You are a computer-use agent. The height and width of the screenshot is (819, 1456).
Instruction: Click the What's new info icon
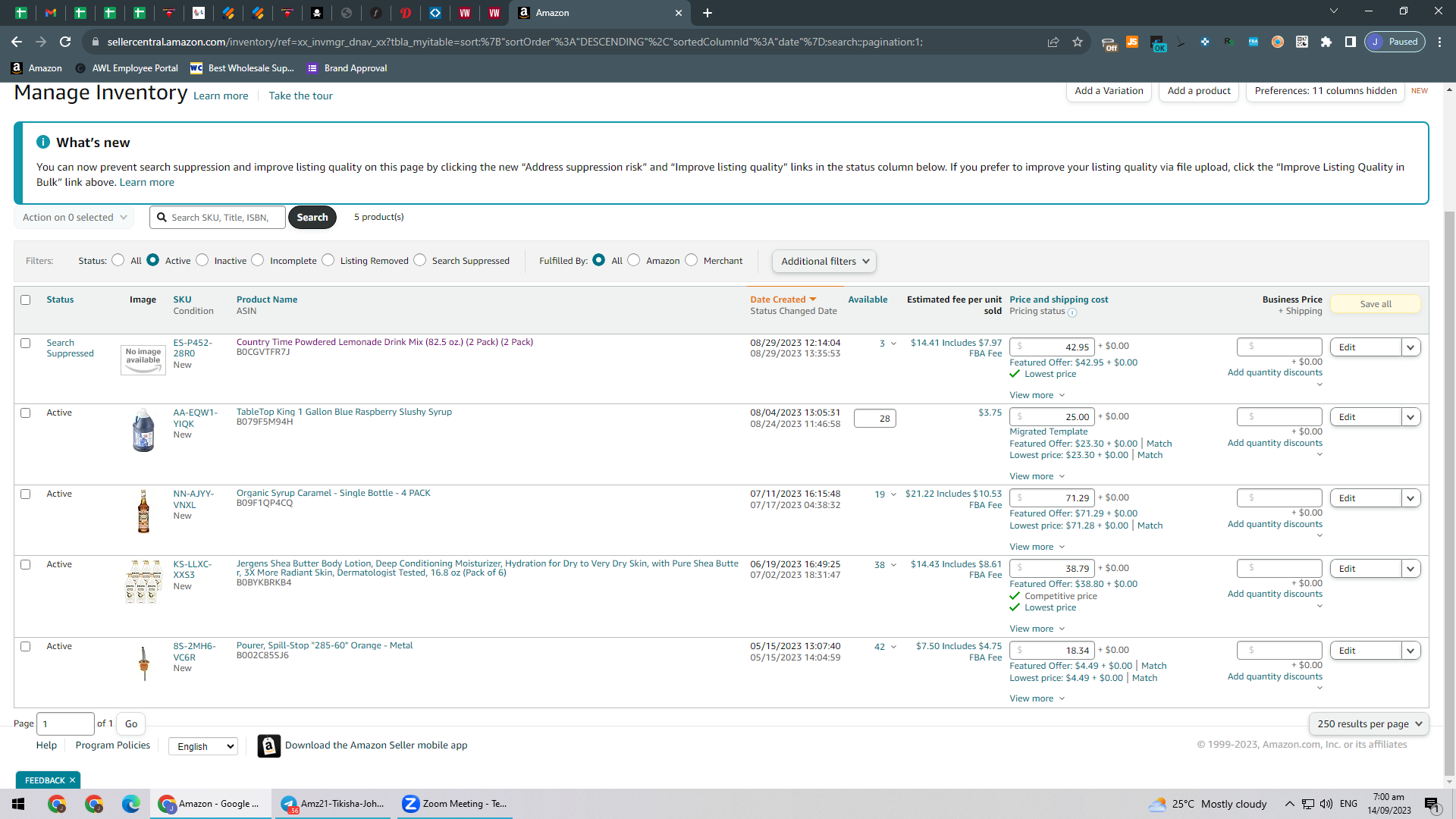pos(43,142)
